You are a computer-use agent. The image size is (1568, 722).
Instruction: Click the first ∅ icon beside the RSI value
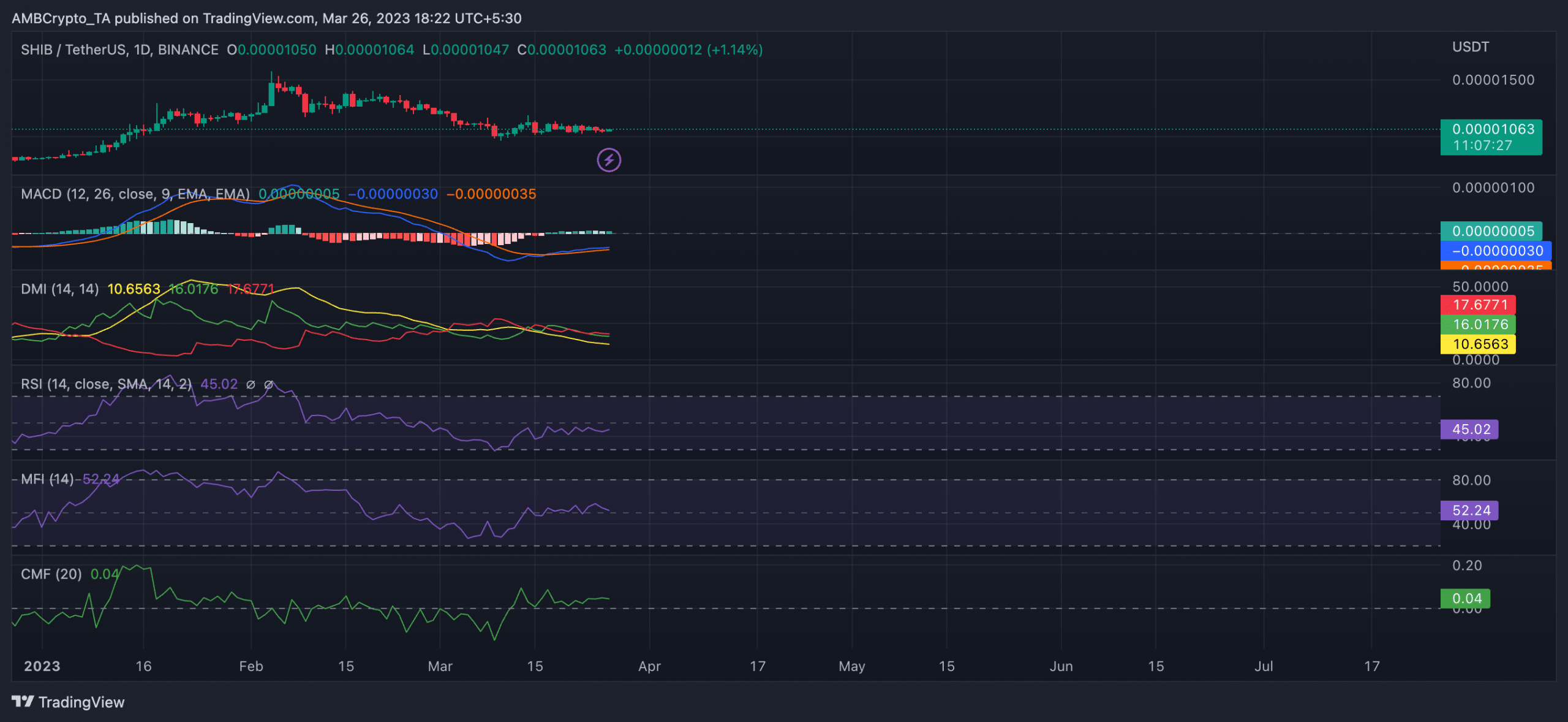point(251,384)
